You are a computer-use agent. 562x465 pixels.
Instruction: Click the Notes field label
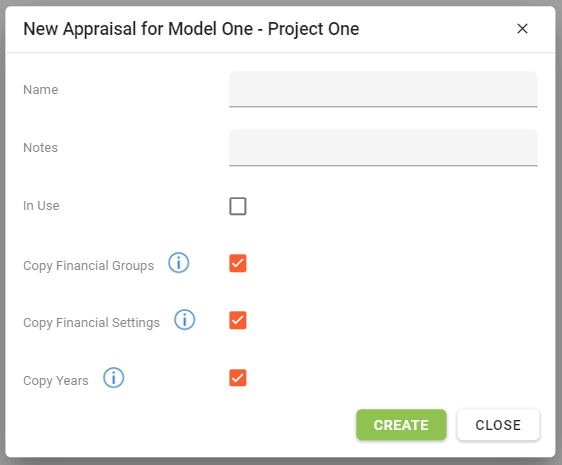41,148
